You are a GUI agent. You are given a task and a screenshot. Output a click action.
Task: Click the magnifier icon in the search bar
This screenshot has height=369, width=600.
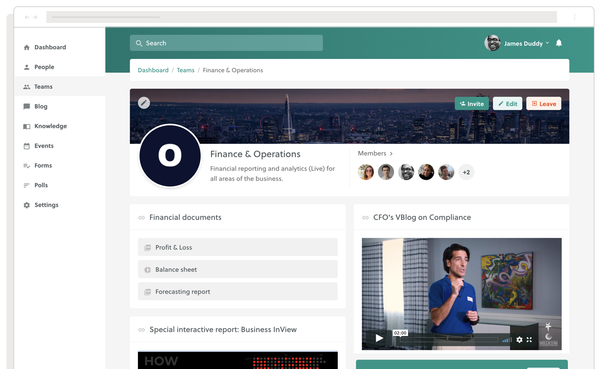click(x=139, y=43)
